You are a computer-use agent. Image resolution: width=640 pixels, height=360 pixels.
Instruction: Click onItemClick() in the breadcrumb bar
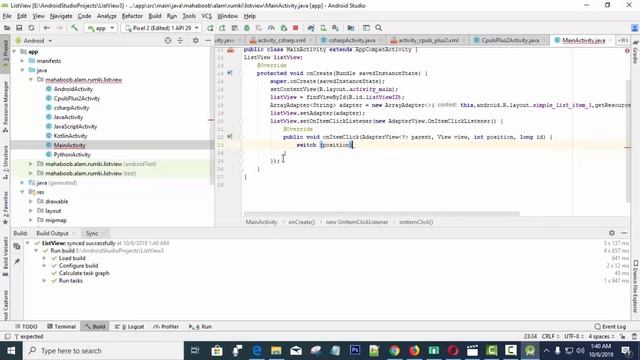[416, 222]
